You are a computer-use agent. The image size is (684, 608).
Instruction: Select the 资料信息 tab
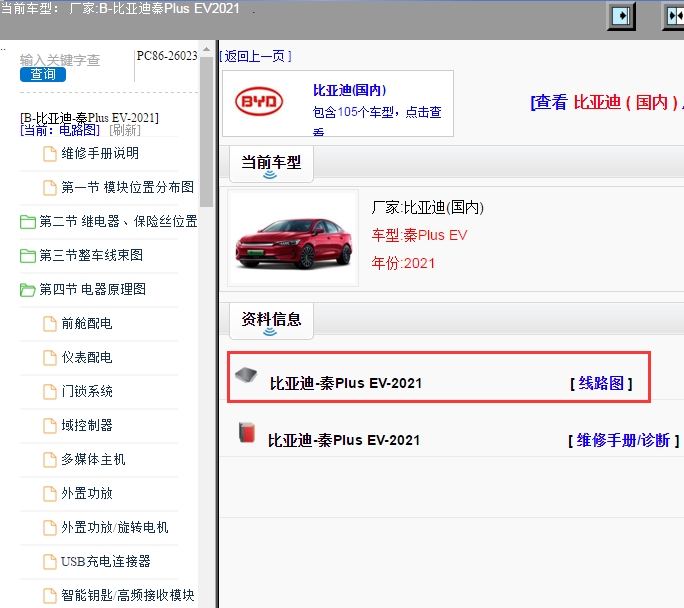[x=271, y=321]
